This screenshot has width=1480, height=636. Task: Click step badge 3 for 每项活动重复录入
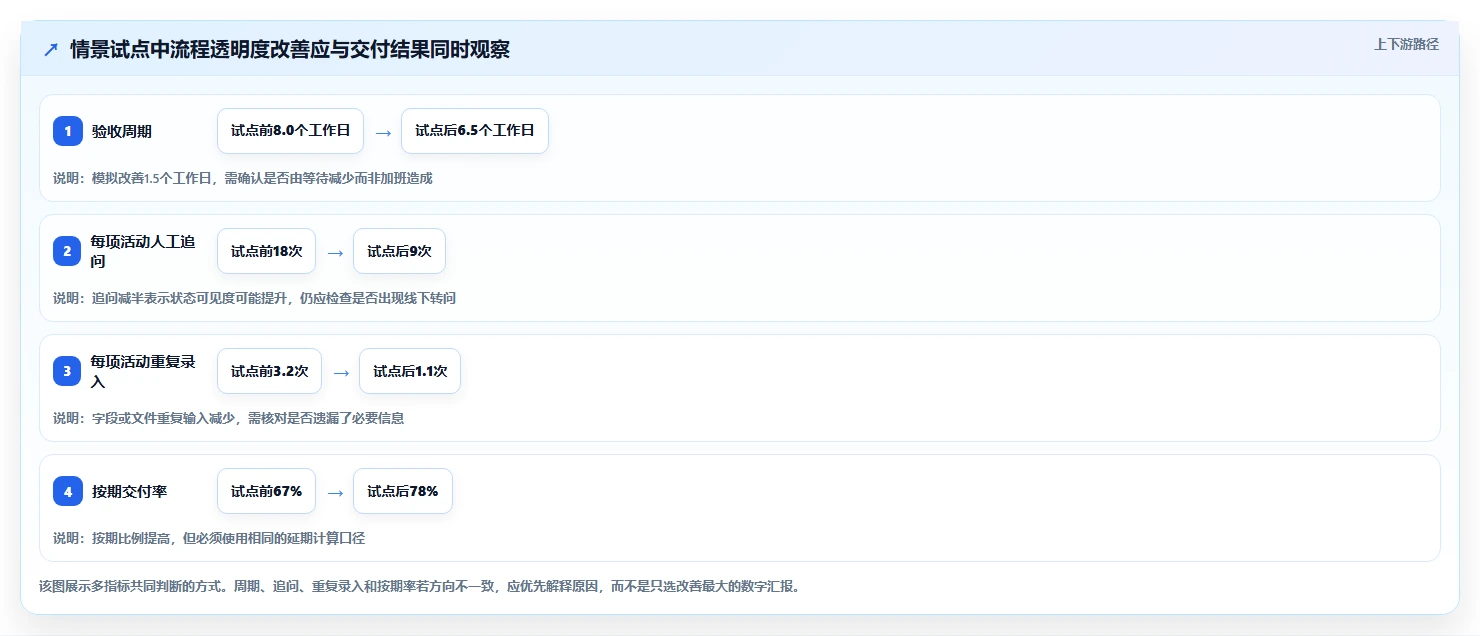pyautogui.click(x=68, y=371)
